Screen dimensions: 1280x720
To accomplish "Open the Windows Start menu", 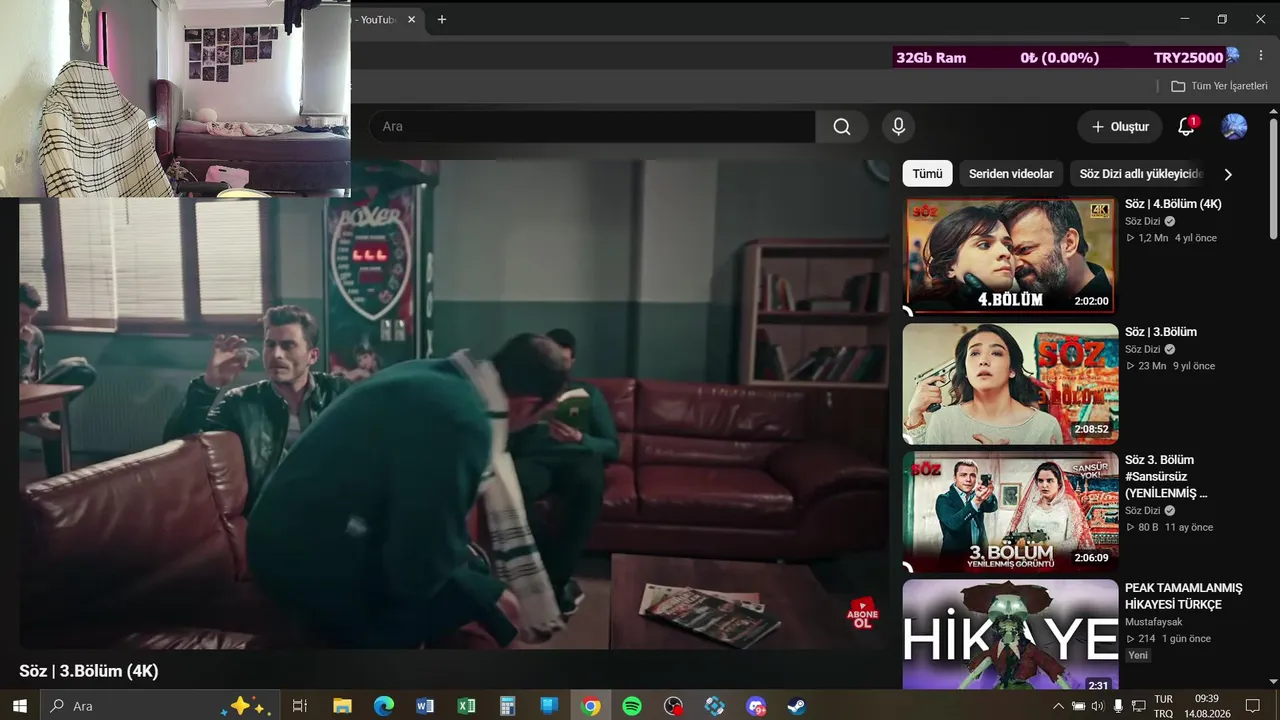I will point(19,706).
